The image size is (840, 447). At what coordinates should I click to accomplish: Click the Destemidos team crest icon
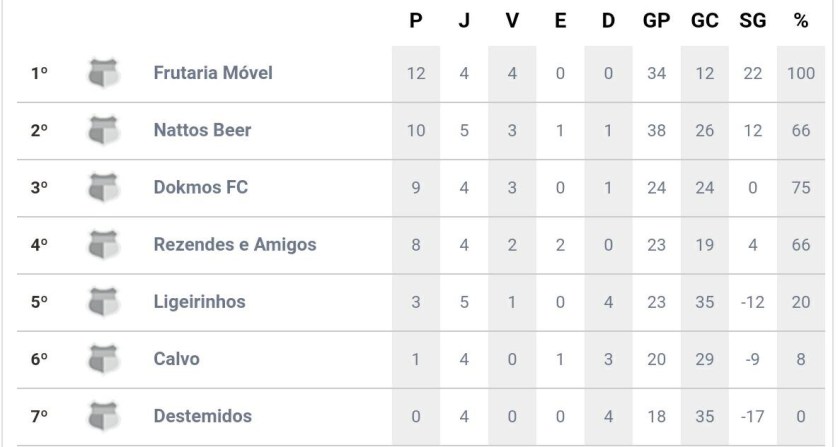point(103,416)
